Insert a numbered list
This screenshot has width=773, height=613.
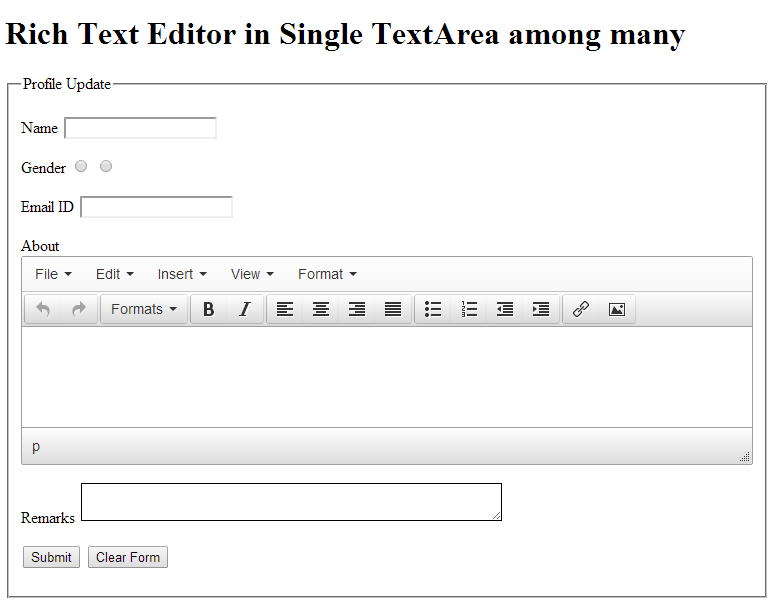469,309
